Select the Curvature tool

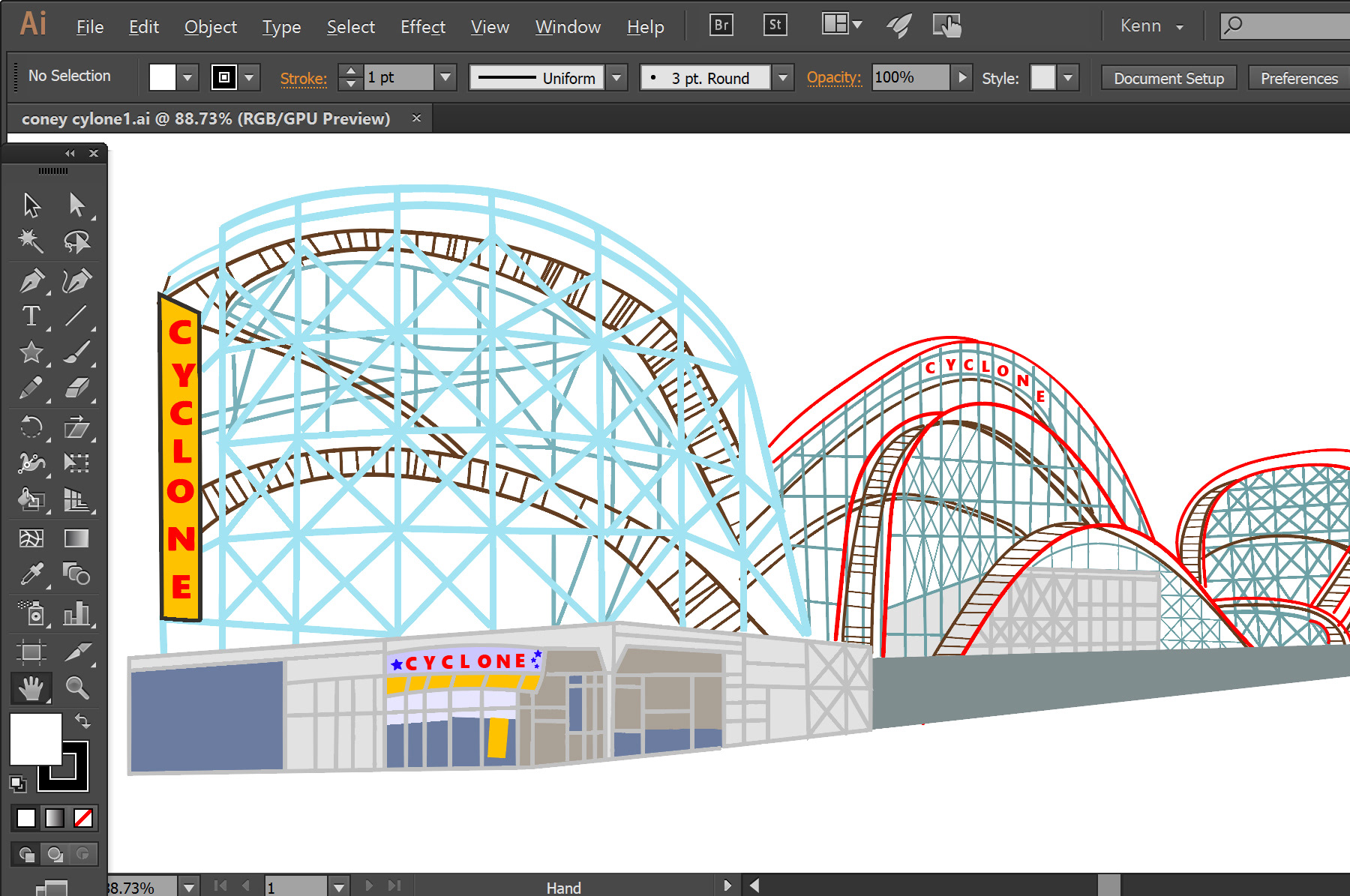click(76, 280)
